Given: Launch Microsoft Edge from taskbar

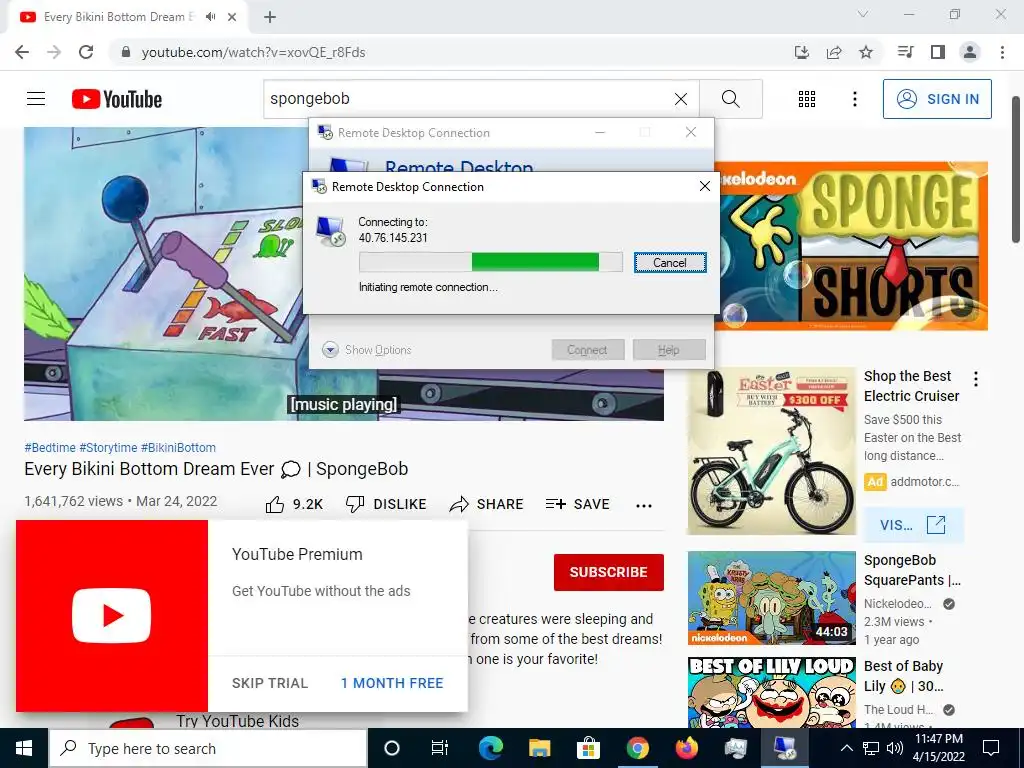Looking at the screenshot, I should point(490,748).
